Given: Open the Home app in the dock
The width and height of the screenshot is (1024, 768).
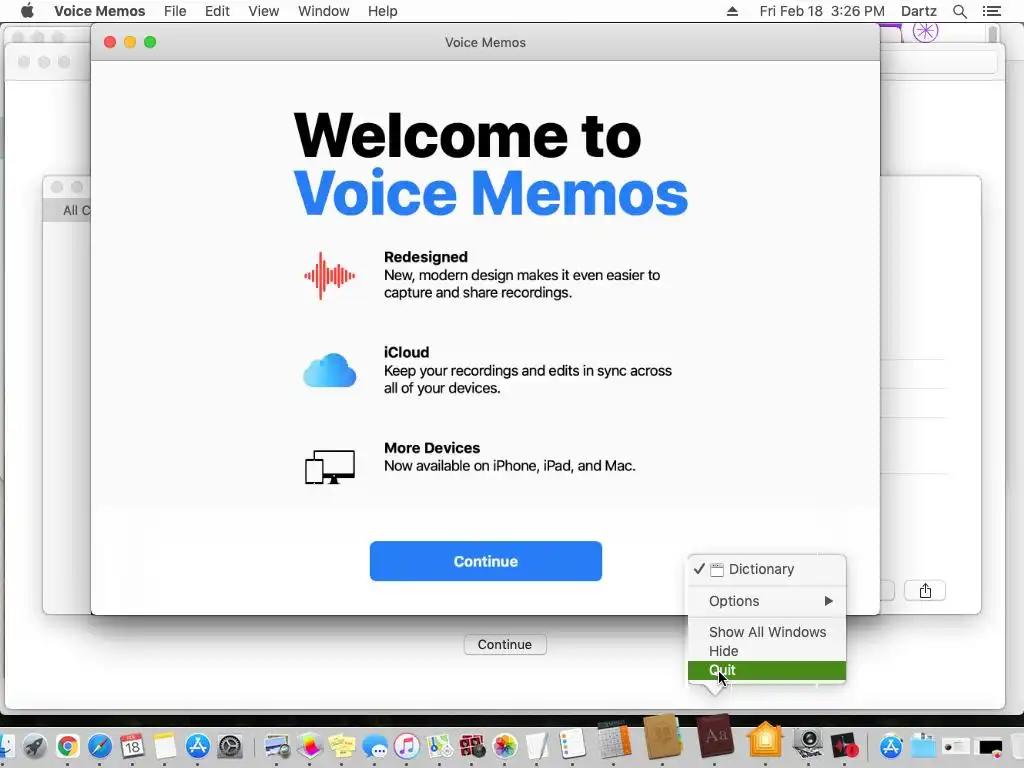Looking at the screenshot, I should 765,740.
